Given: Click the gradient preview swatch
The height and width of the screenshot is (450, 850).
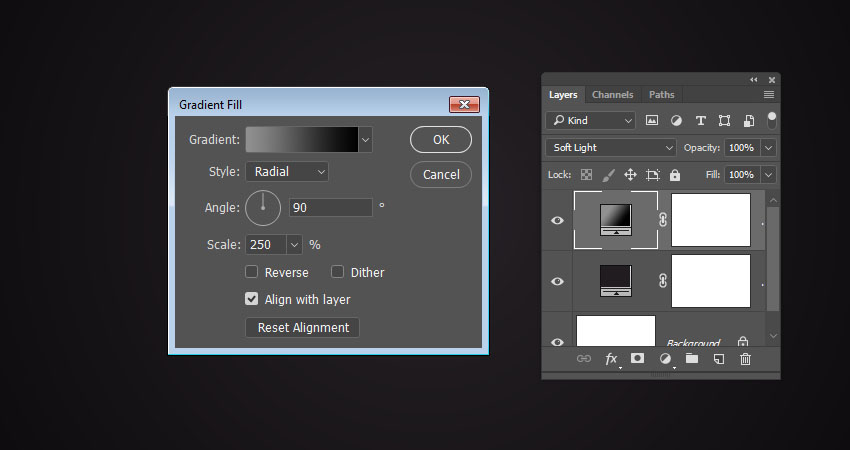Looking at the screenshot, I should (302, 140).
